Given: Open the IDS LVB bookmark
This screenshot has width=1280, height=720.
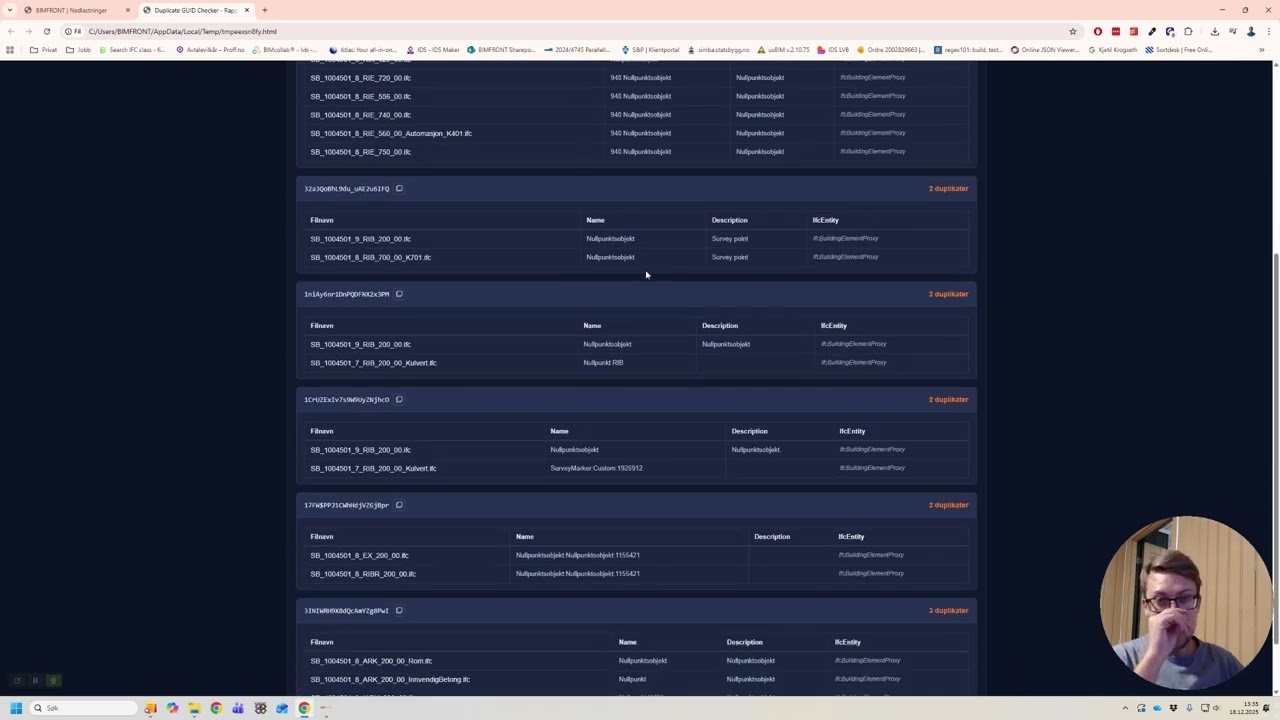Looking at the screenshot, I should pos(833,50).
